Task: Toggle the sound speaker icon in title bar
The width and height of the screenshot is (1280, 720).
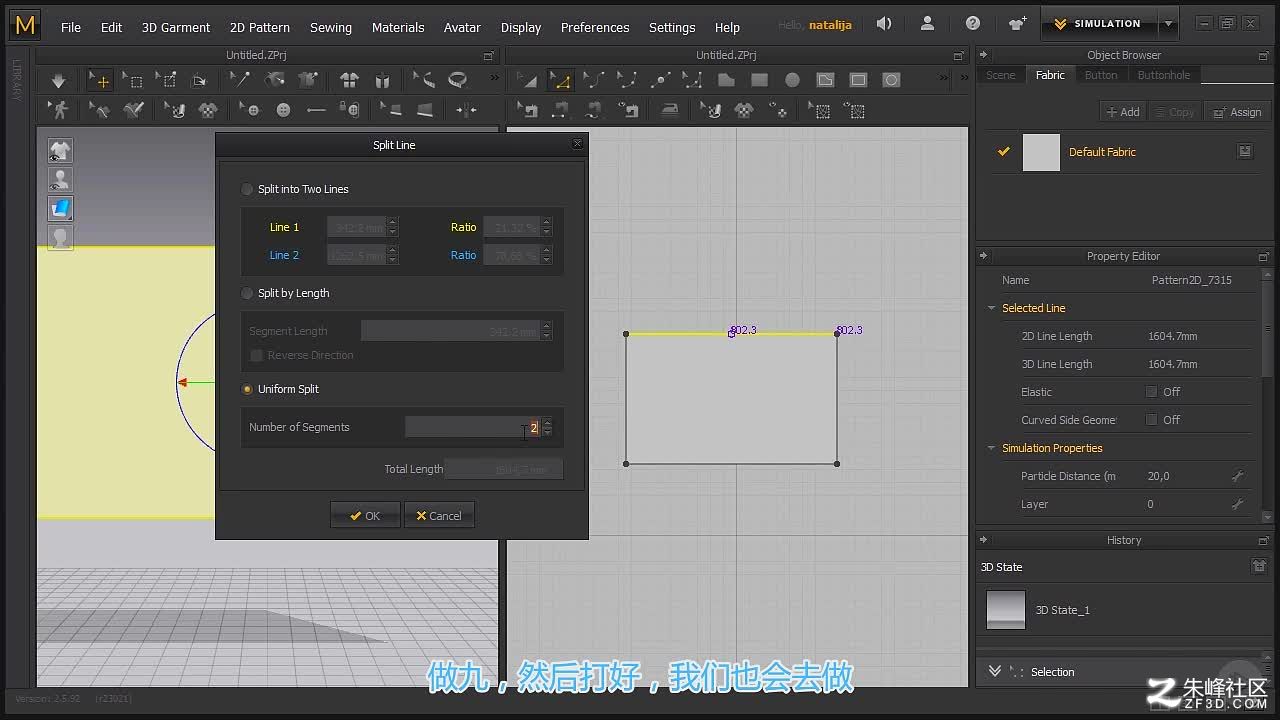Action: click(x=884, y=24)
